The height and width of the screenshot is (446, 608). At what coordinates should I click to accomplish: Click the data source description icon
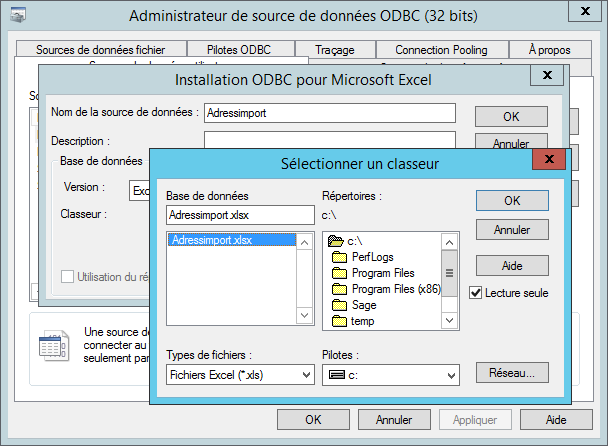pyautogui.click(x=54, y=346)
